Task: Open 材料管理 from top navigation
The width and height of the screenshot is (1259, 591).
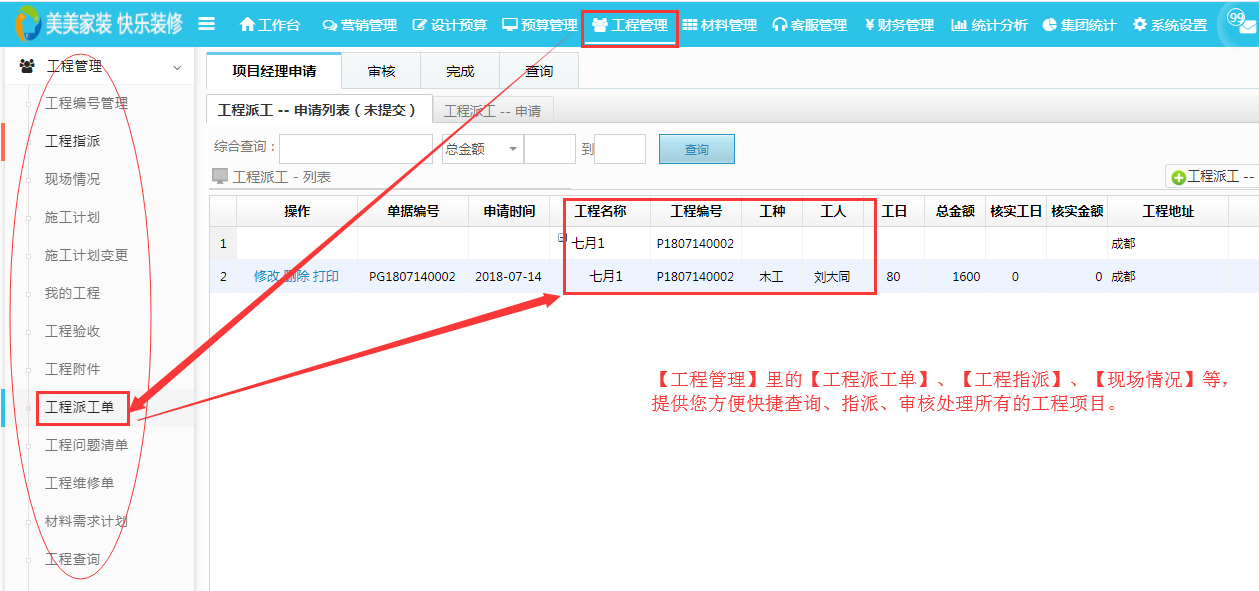Action: [x=719, y=25]
